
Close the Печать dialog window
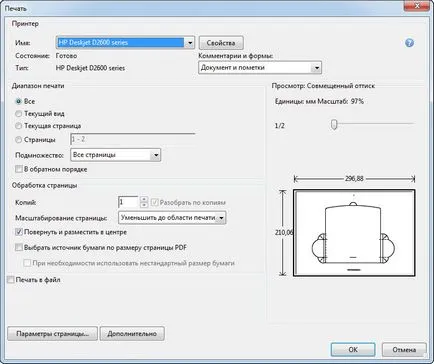point(418,6)
